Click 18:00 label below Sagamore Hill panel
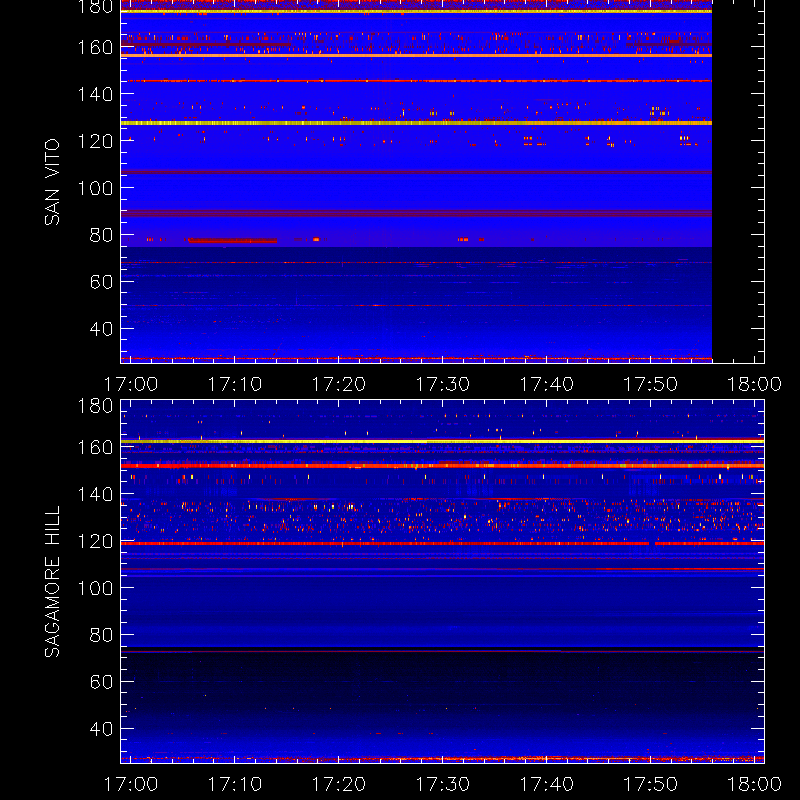This screenshot has height=800, width=800. 754,784
